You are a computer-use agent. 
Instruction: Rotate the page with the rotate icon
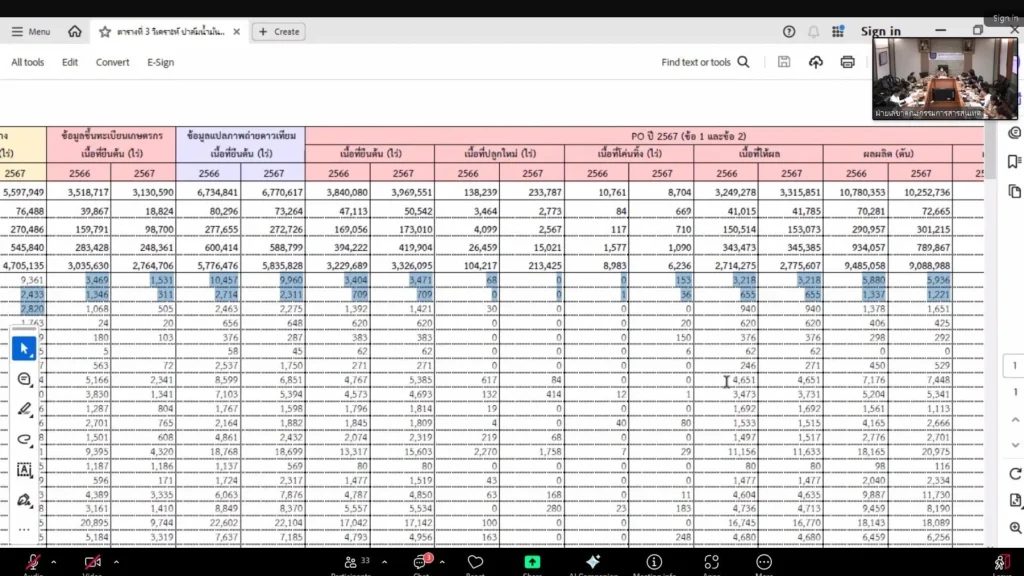pos(1015,473)
